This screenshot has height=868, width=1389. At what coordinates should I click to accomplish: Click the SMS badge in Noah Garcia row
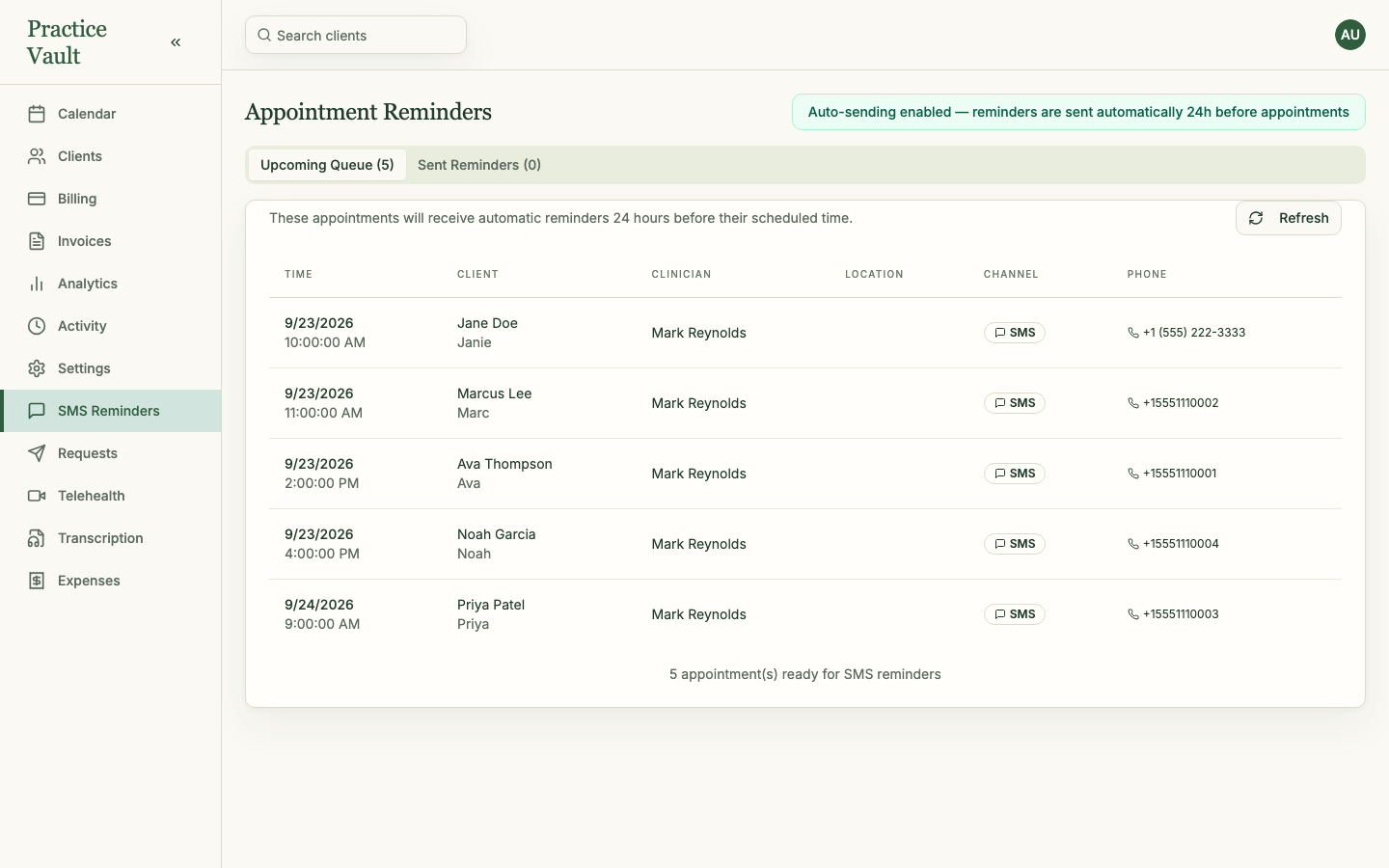pyautogui.click(x=1015, y=544)
